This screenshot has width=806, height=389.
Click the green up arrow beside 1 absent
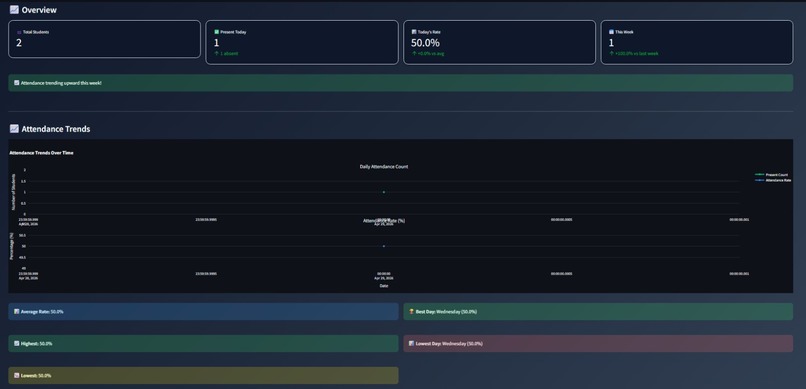(x=216, y=53)
